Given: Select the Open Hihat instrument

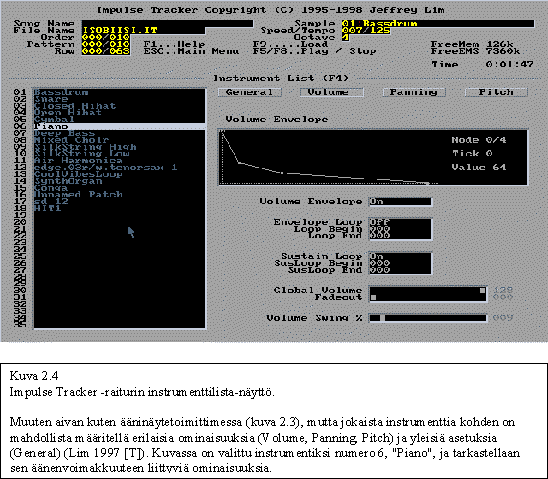Looking at the screenshot, I should tap(119, 113).
